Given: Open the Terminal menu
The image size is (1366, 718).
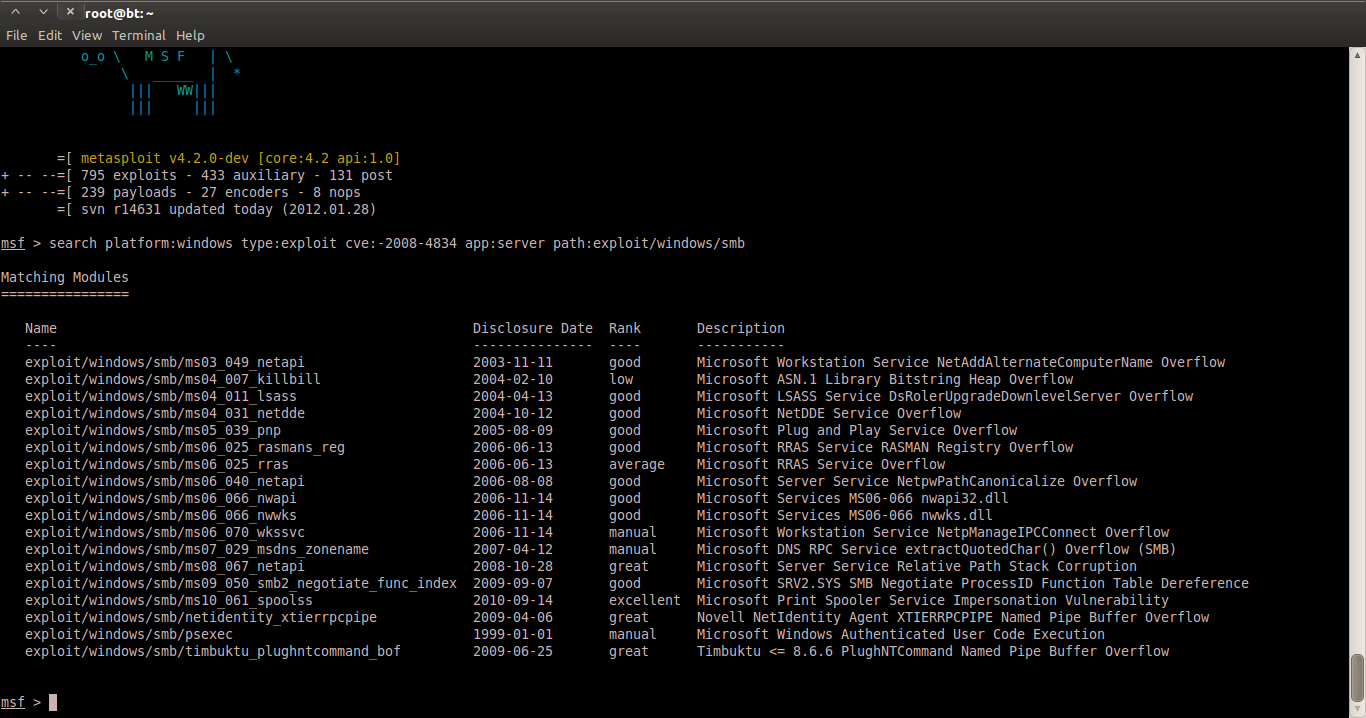Looking at the screenshot, I should (139, 35).
